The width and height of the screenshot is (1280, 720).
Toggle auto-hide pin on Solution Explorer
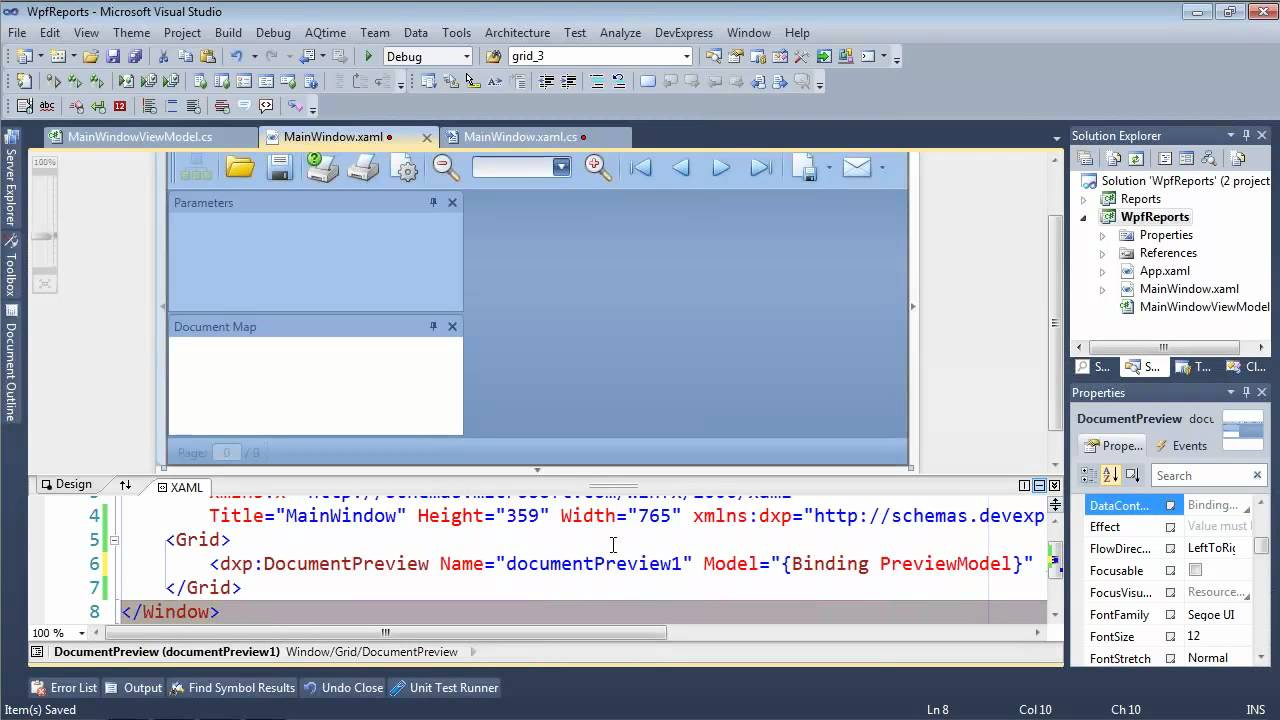pyautogui.click(x=1246, y=135)
